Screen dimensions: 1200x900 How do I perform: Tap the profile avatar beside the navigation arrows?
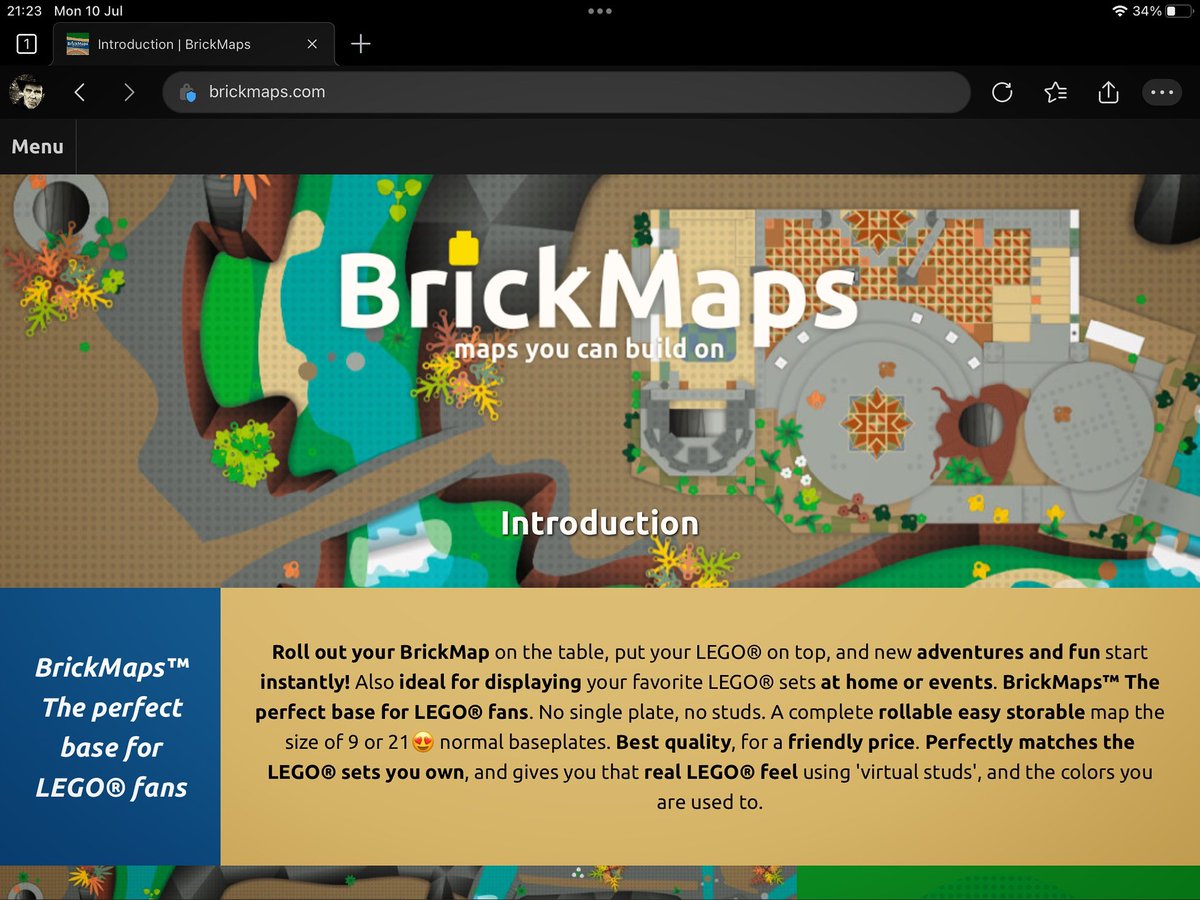[x=26, y=92]
